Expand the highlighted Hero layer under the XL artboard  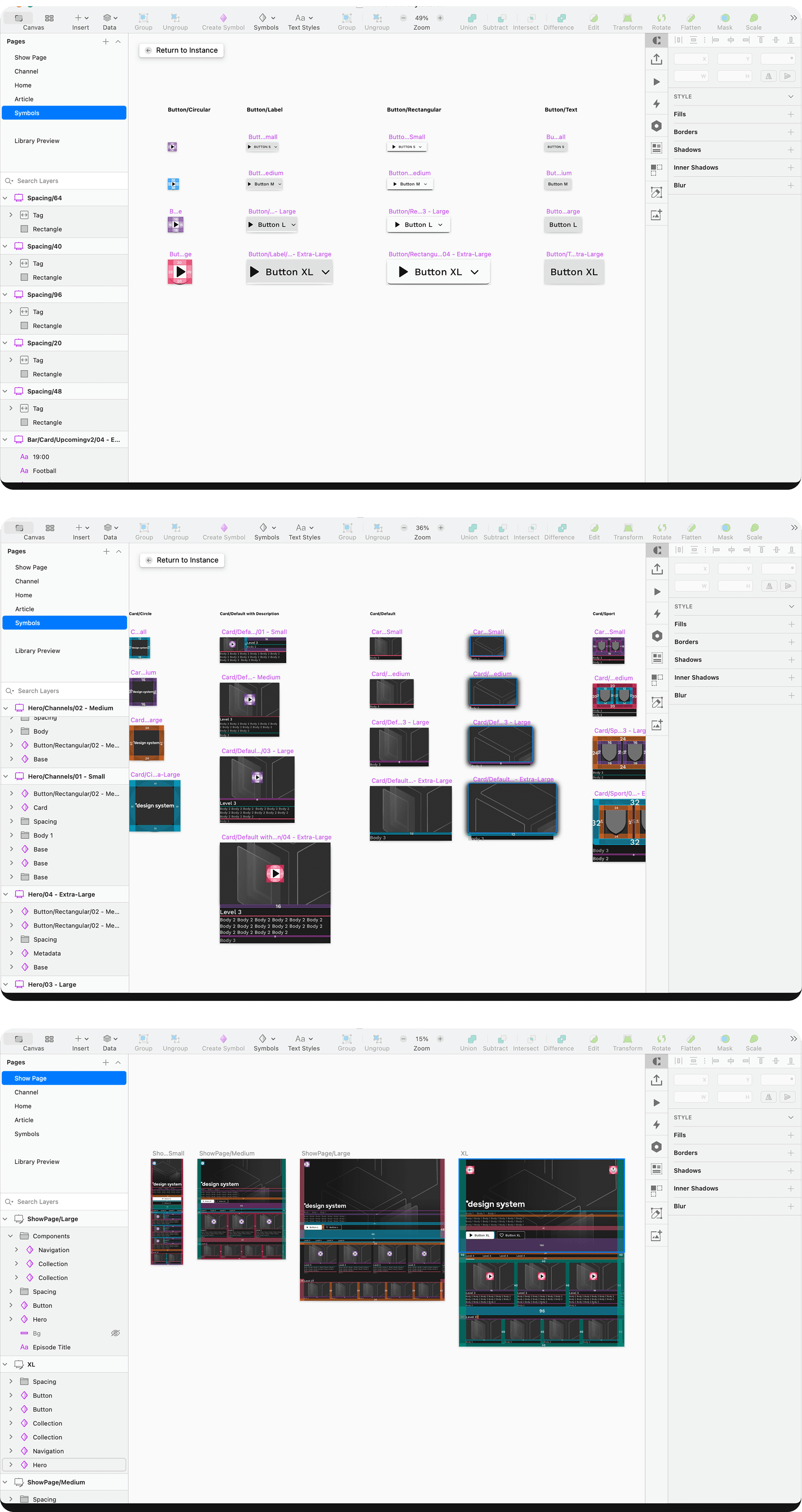tap(10, 1465)
